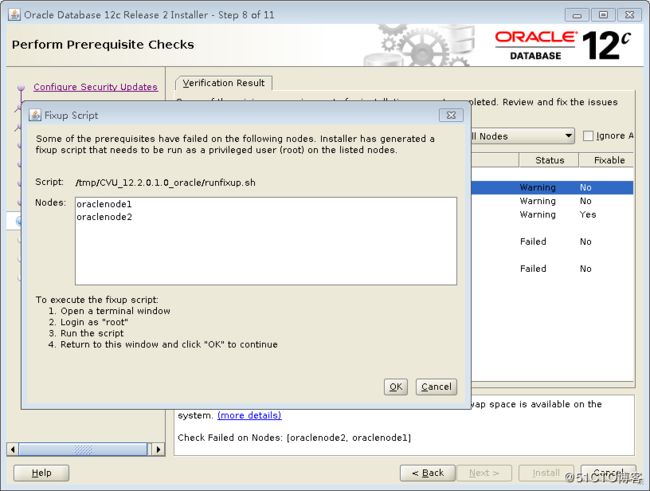
Task: Click the right arrow of sidebar scrollbar
Action: [x=158, y=449]
